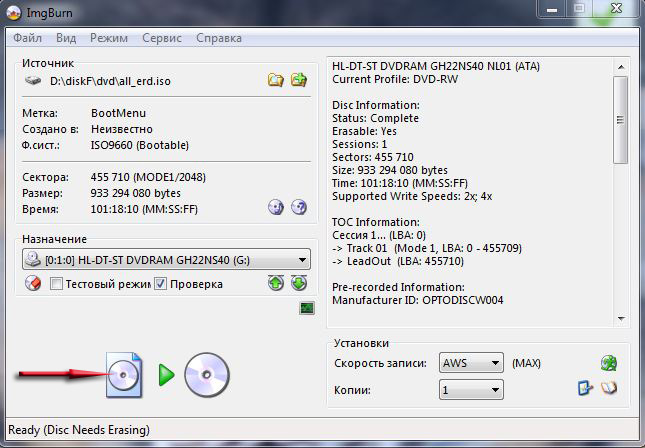Viewport: 645px width, 448px height.
Task: Toggle the Проверка checkbox
Action: (160, 284)
